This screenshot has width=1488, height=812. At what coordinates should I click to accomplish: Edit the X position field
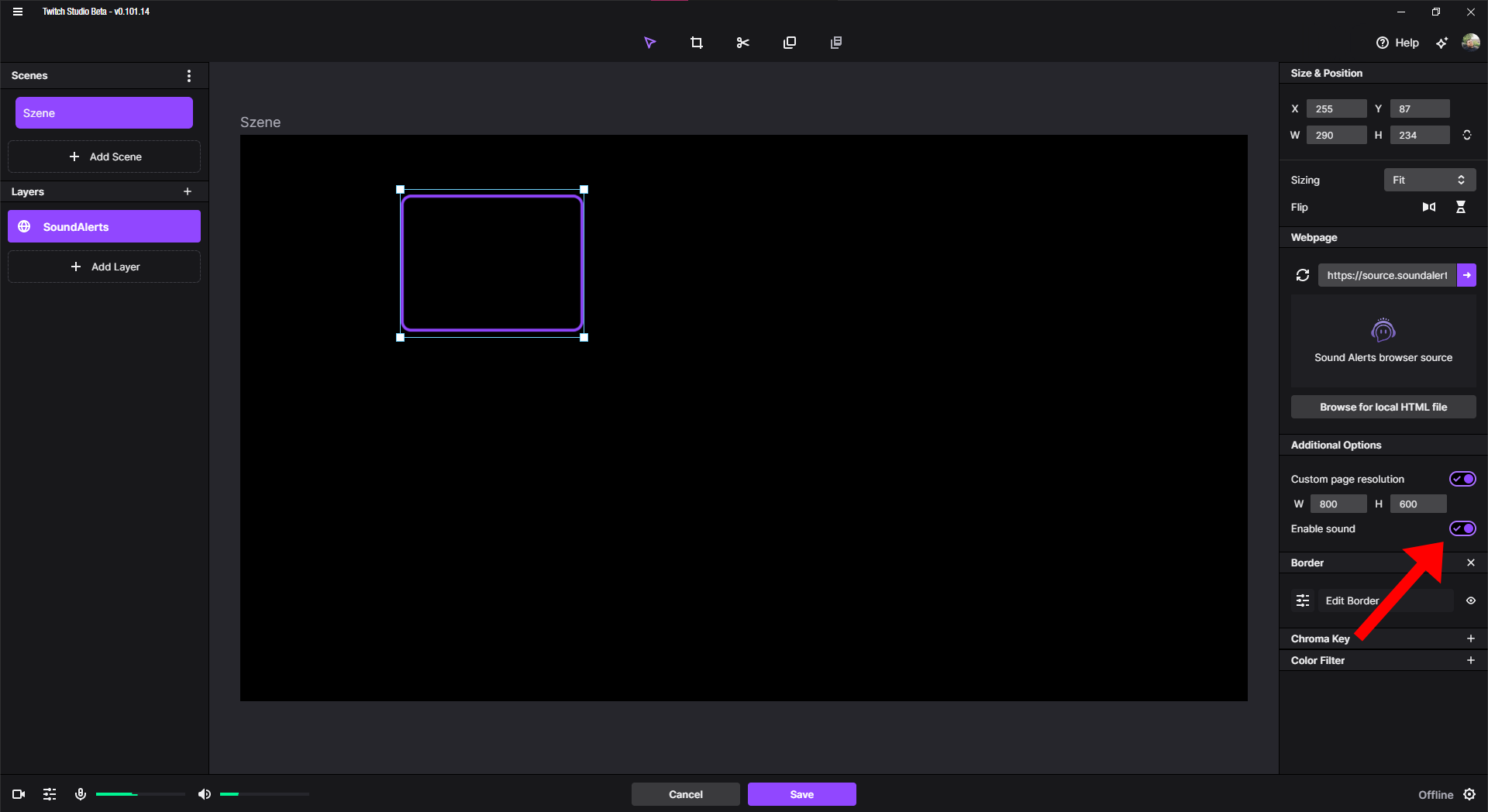click(1336, 108)
